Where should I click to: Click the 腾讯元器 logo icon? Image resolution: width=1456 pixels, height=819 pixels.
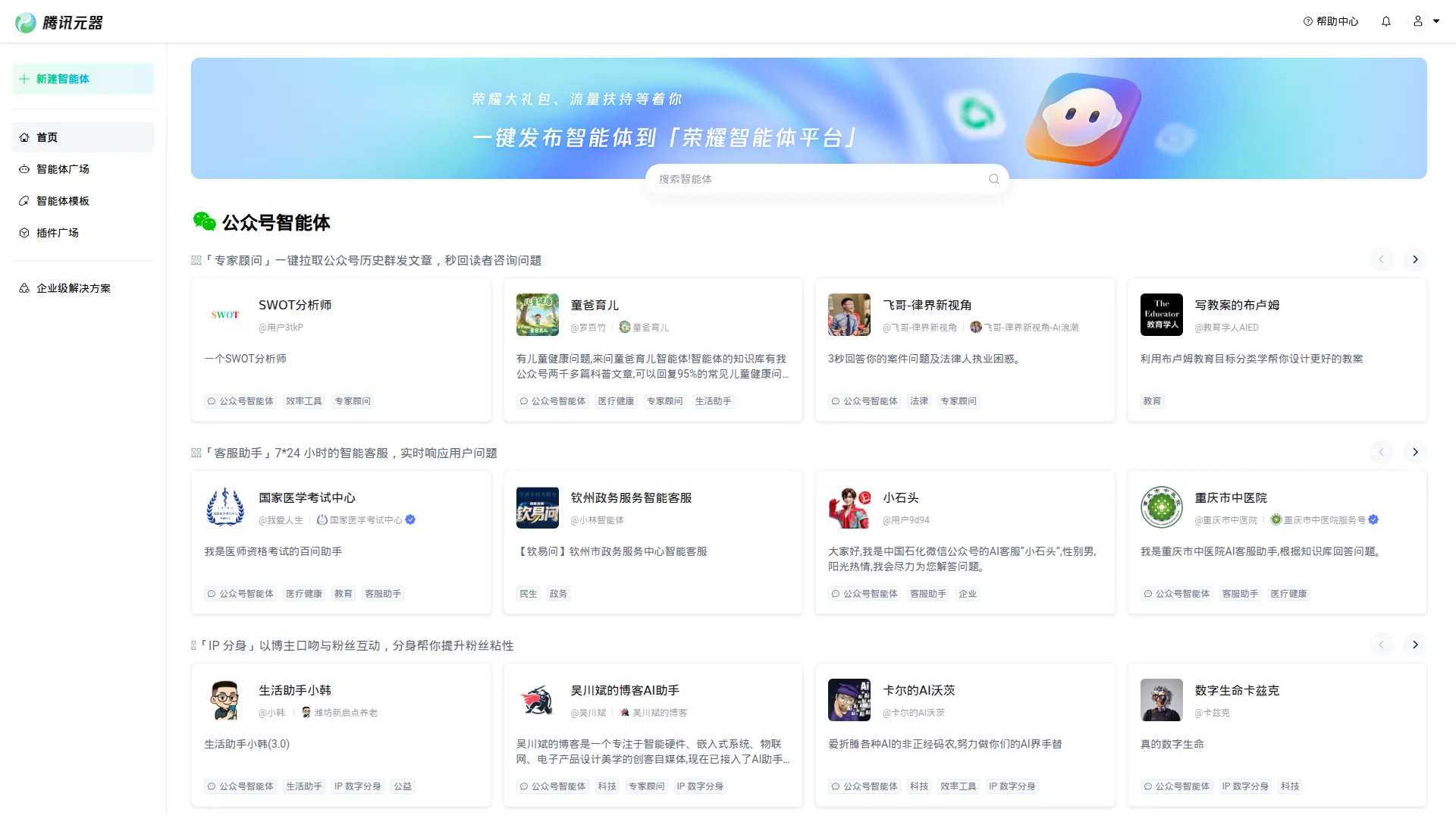pyautogui.click(x=26, y=23)
